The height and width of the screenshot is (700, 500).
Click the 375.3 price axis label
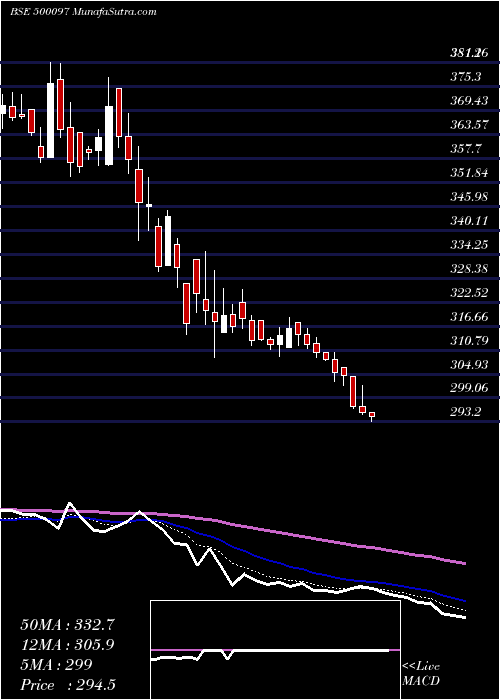point(465,77)
